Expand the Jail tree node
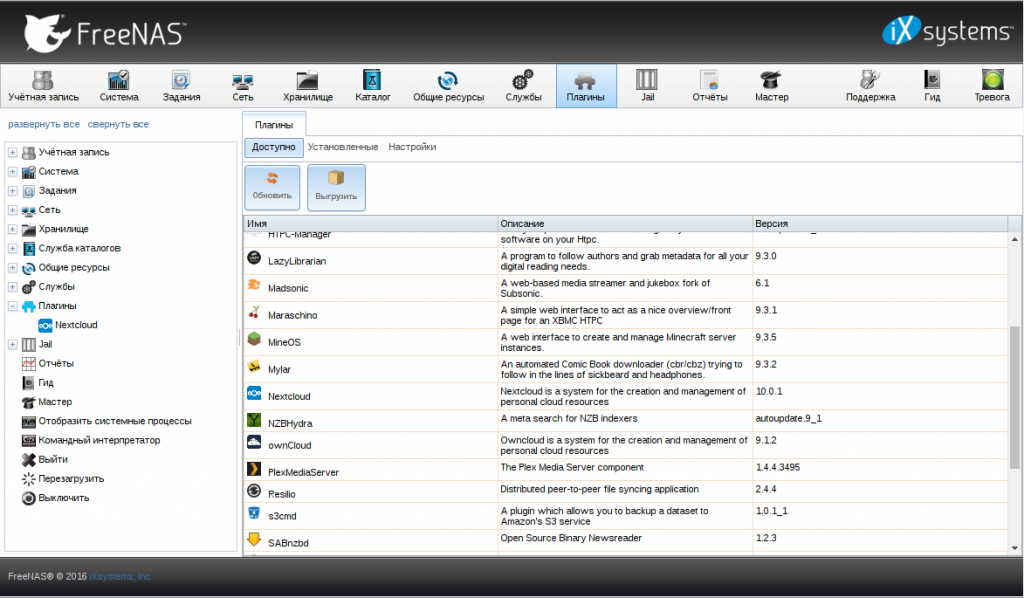 [12, 344]
